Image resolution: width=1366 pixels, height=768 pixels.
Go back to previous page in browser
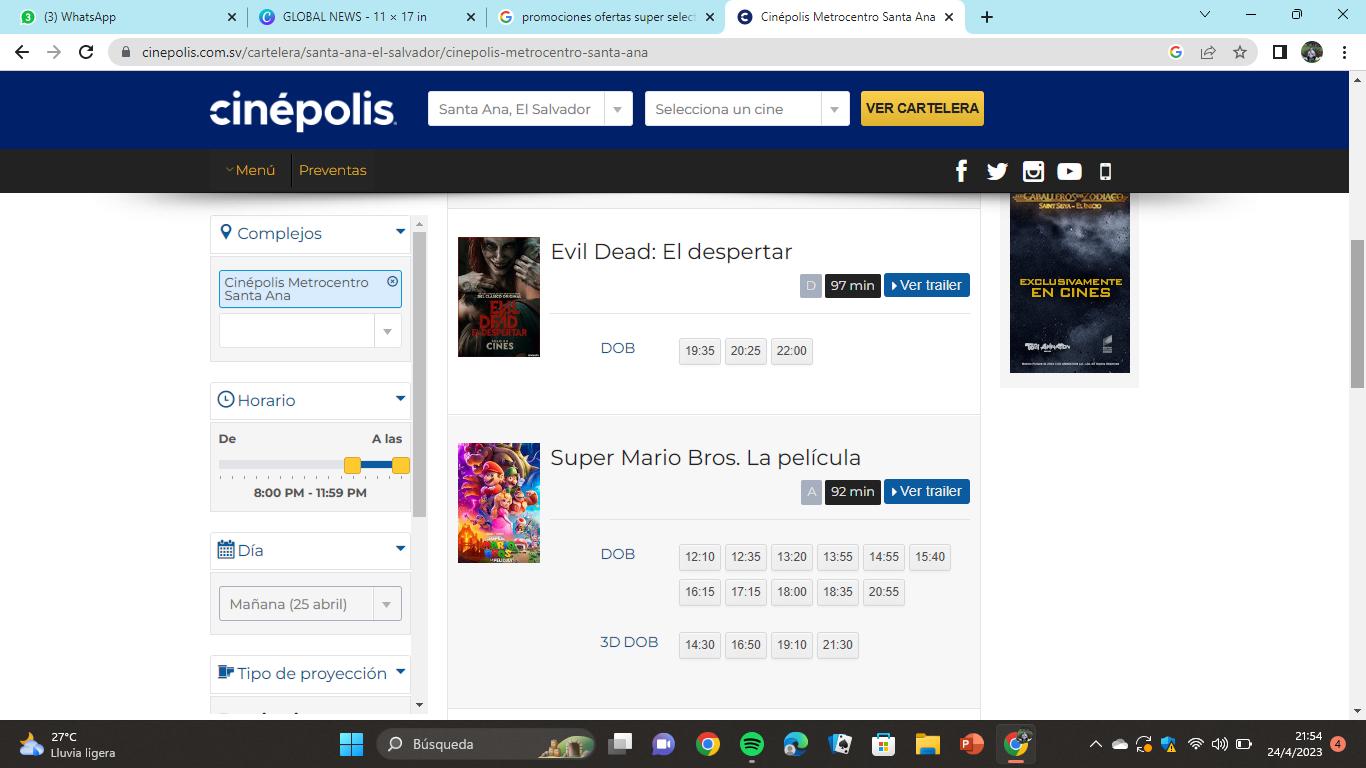[22, 52]
